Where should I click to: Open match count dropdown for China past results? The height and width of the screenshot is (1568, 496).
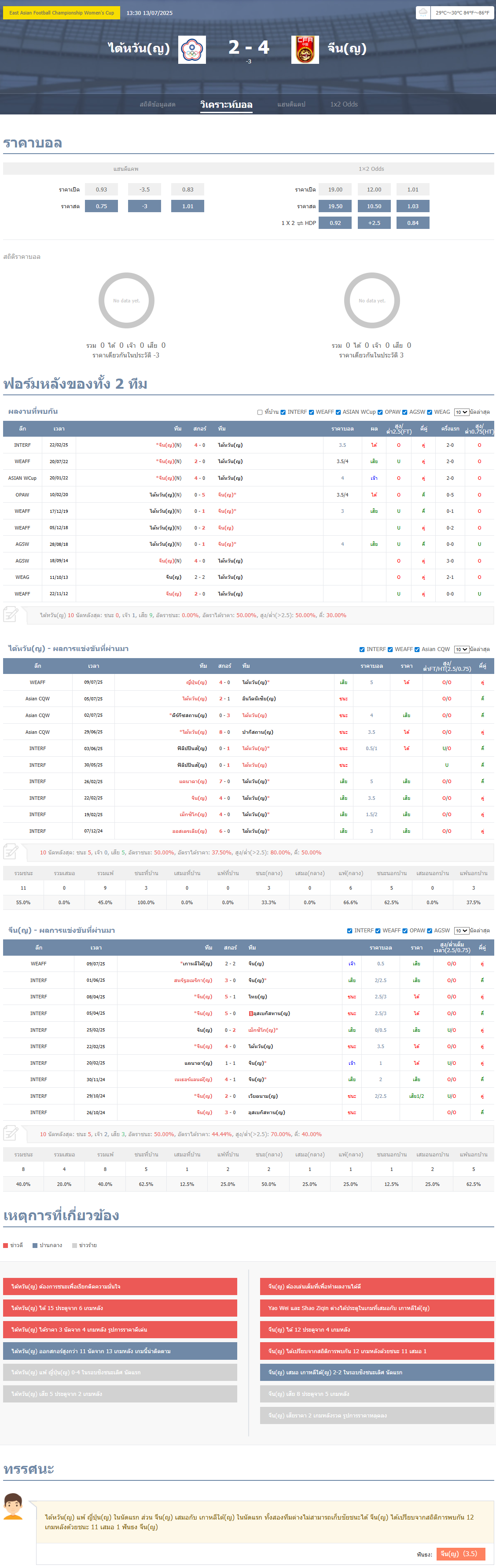pyautogui.click(x=461, y=931)
